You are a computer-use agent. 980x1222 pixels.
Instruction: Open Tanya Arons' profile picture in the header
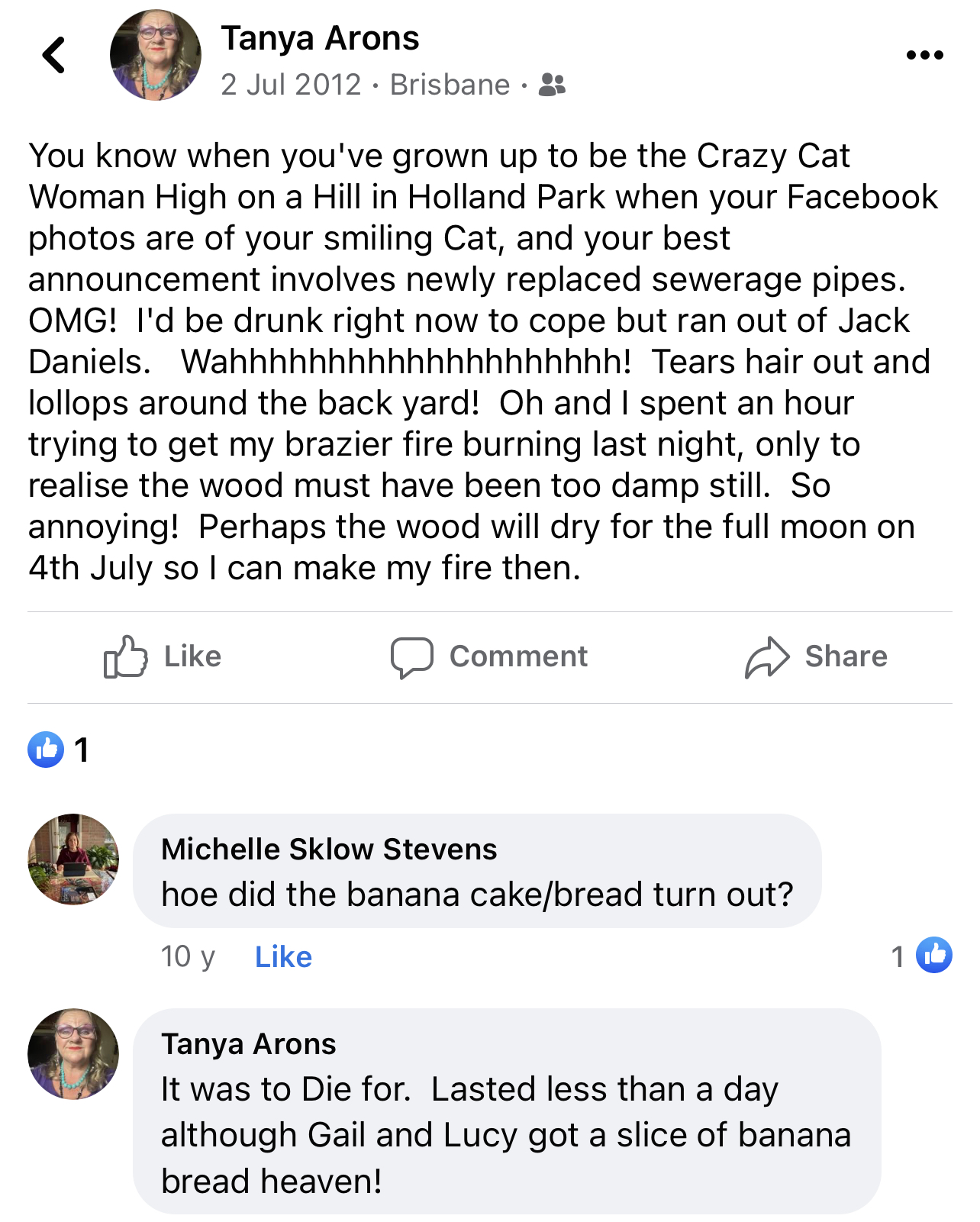point(156,55)
